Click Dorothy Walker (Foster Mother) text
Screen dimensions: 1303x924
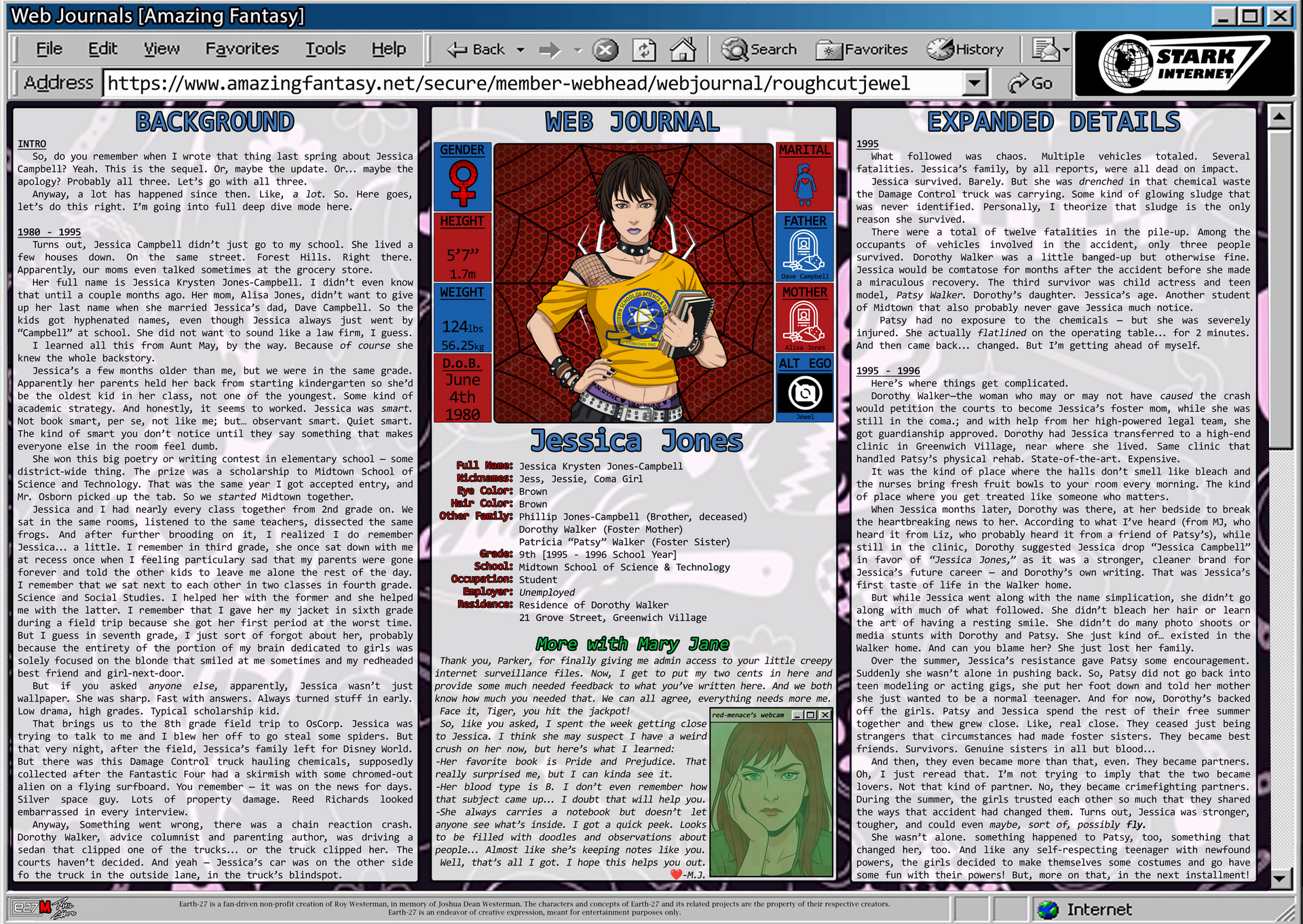(x=601, y=529)
